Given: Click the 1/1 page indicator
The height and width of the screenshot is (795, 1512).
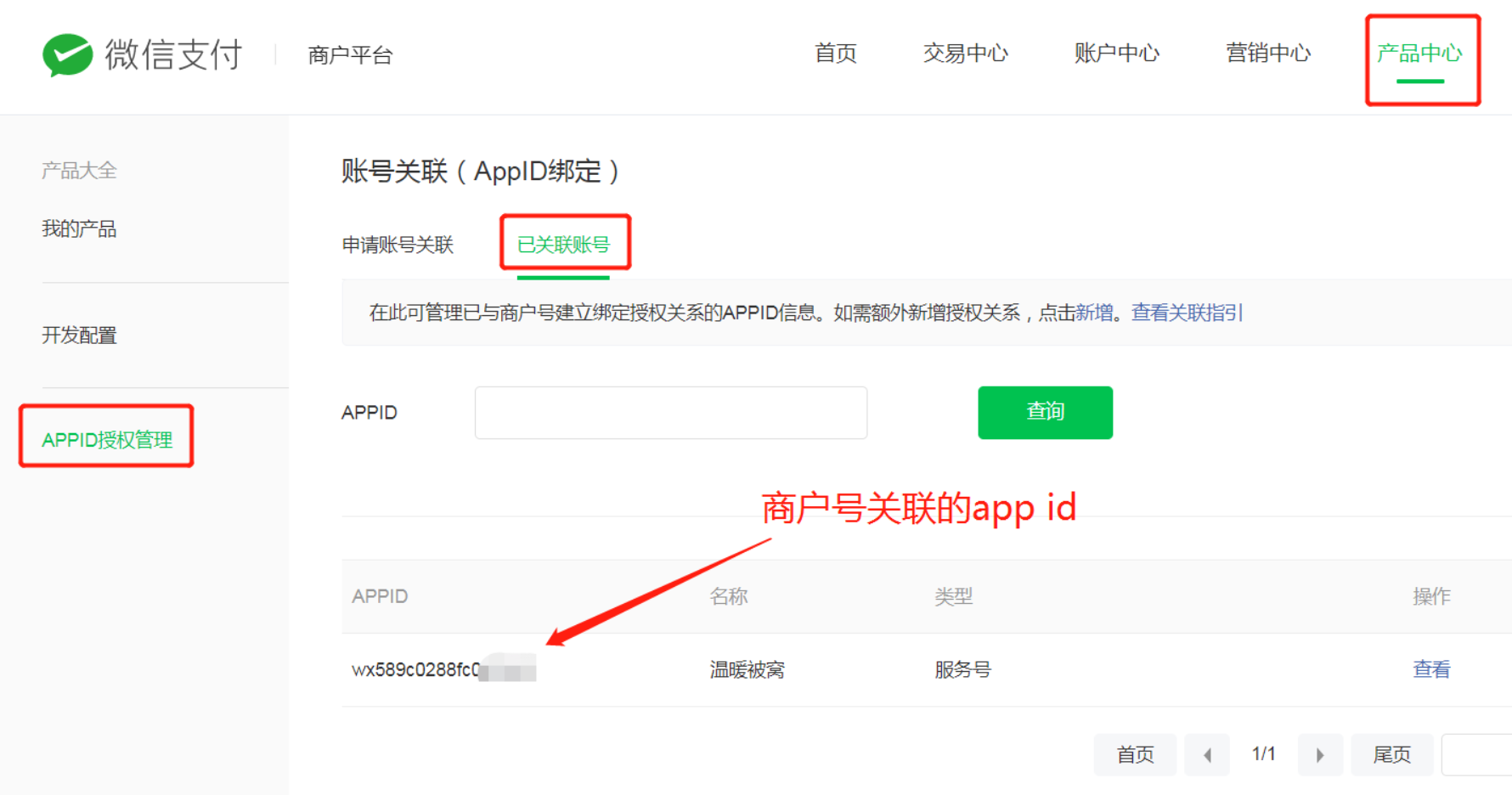Looking at the screenshot, I should point(1263,754).
